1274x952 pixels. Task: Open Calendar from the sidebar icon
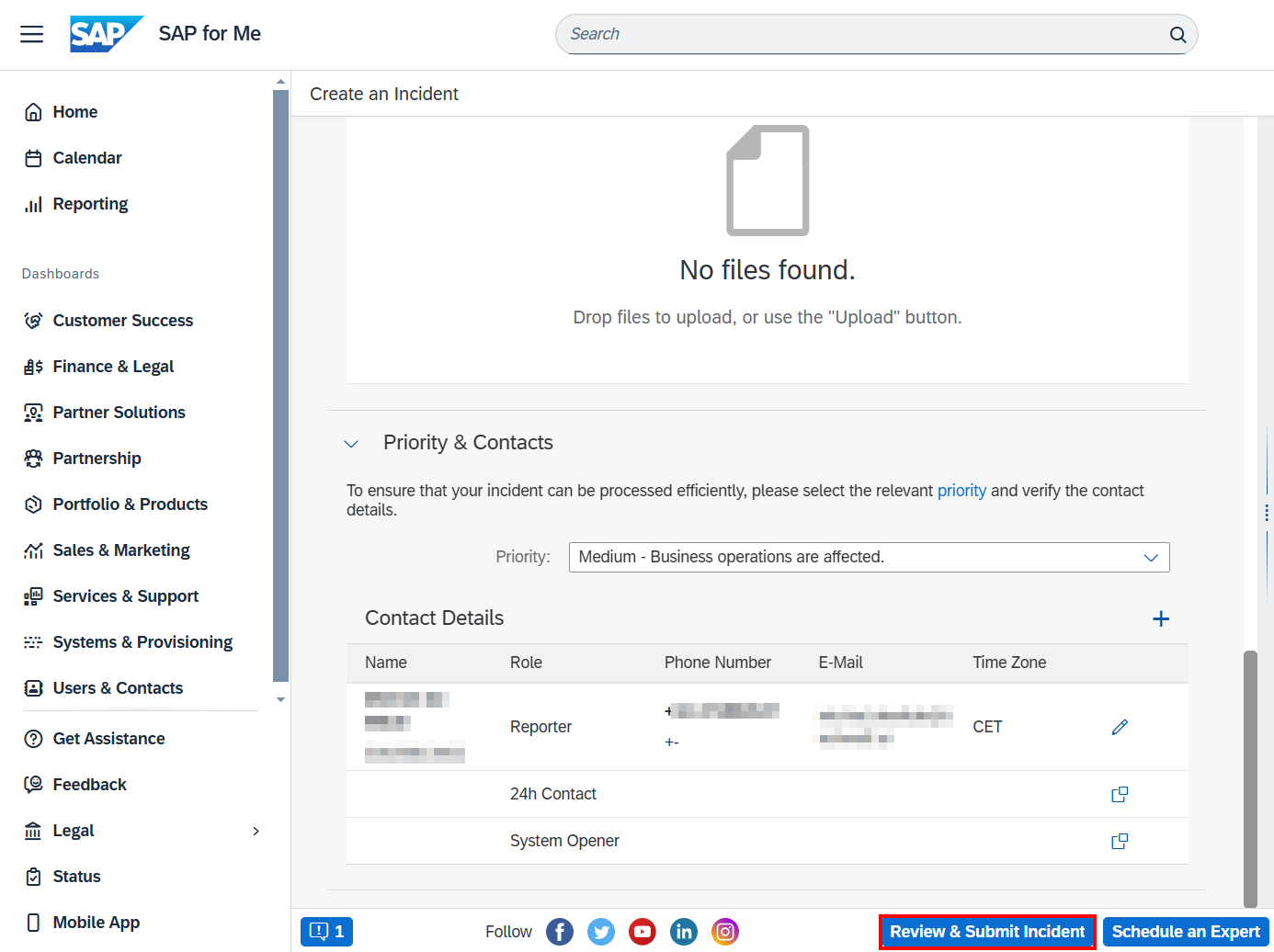[33, 157]
